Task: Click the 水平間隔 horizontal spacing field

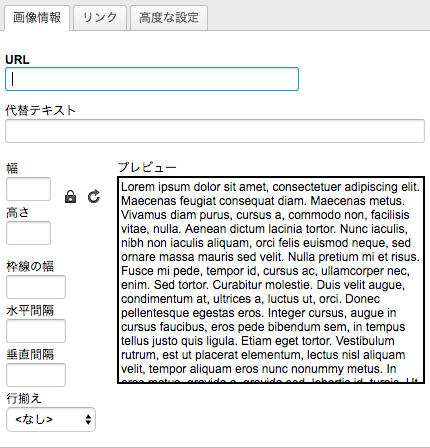Action: click(x=36, y=331)
